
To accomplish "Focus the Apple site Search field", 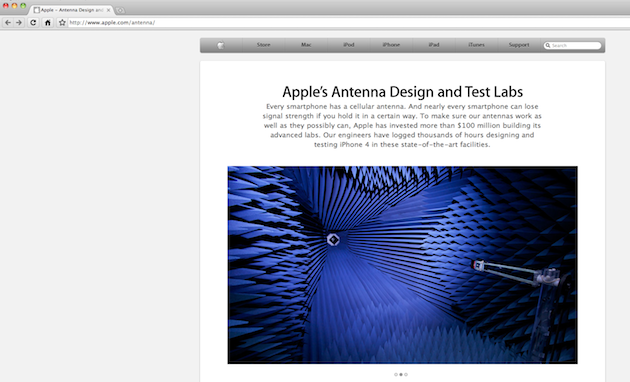I will [573, 45].
